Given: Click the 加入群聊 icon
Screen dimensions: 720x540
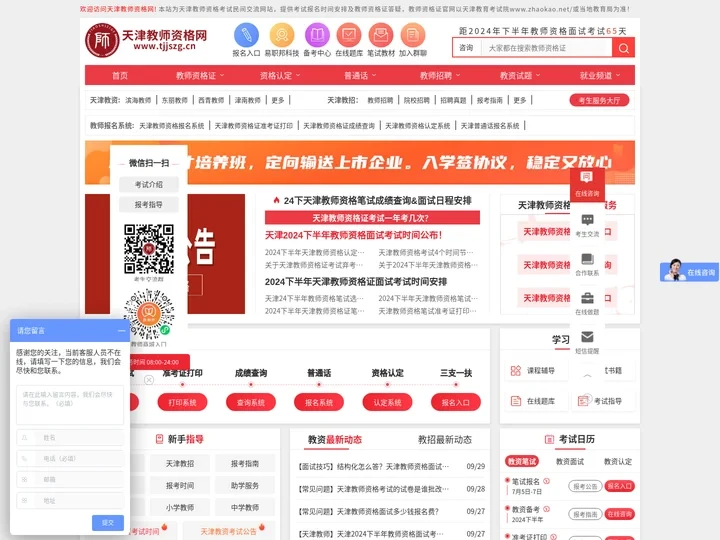Looking at the screenshot, I should [x=412, y=35].
